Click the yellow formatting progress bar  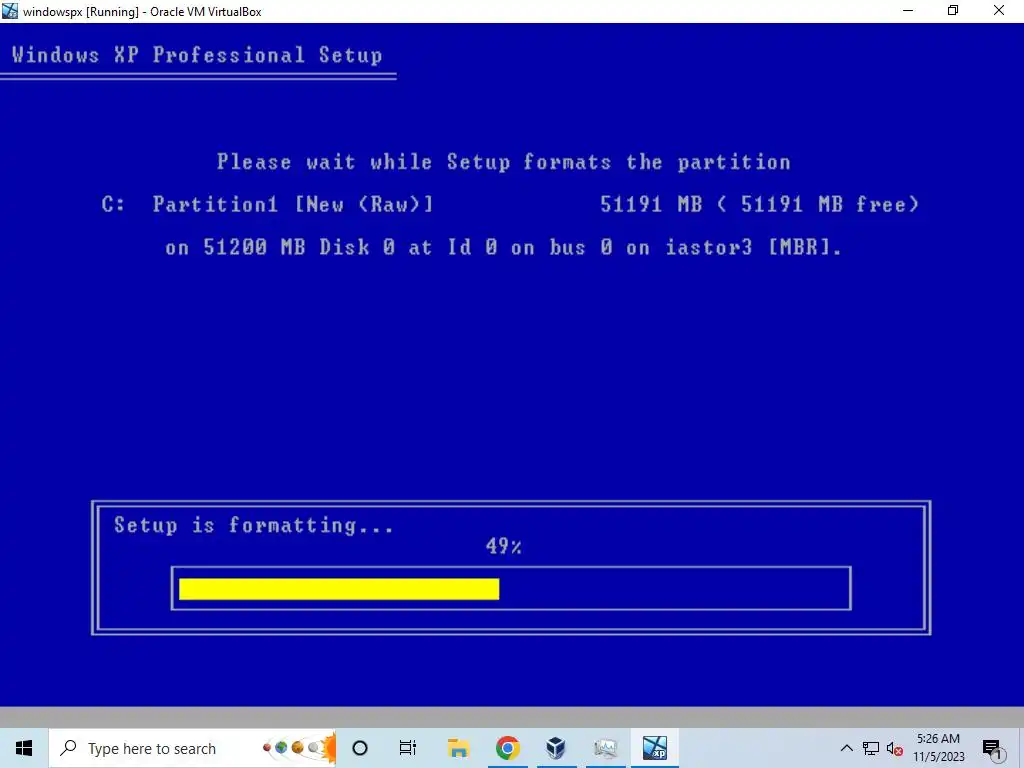point(339,588)
